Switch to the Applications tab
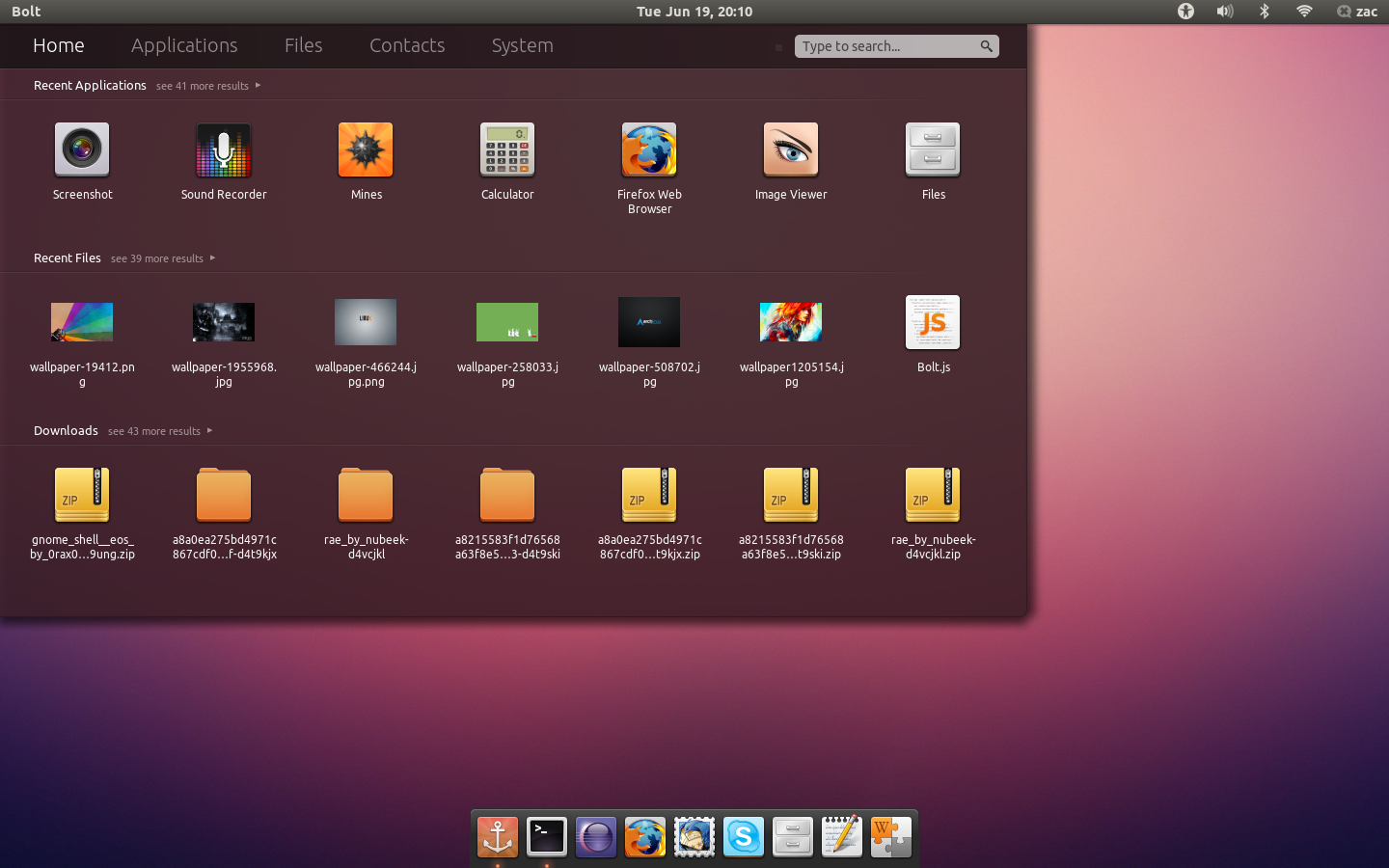Image resolution: width=1389 pixels, height=868 pixels. 183,45
